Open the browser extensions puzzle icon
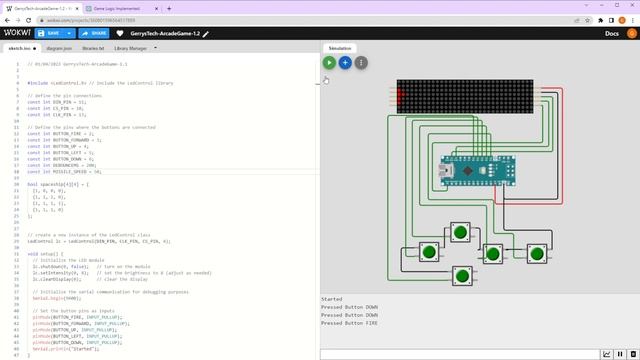 (600, 20)
